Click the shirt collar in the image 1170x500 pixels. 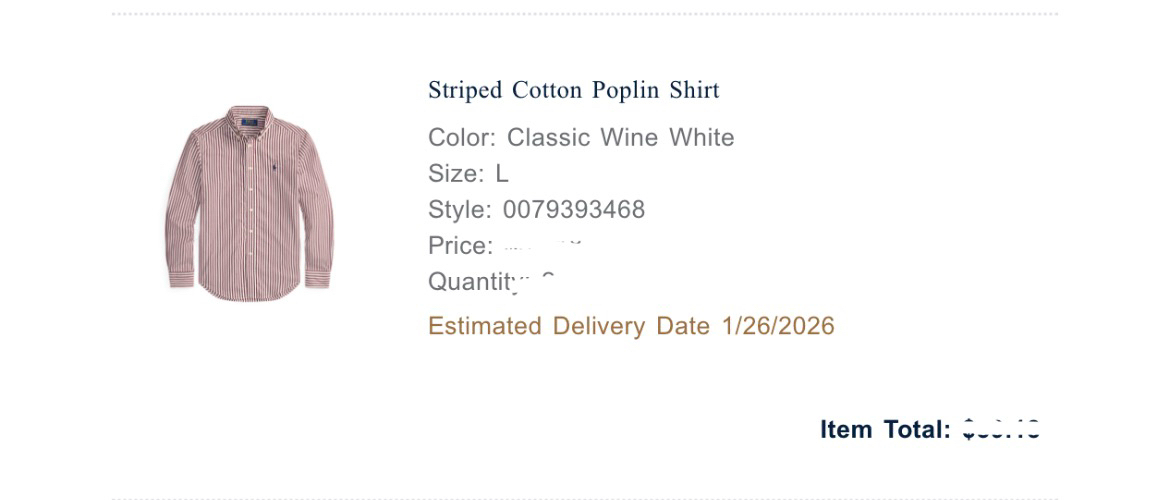coord(247,117)
